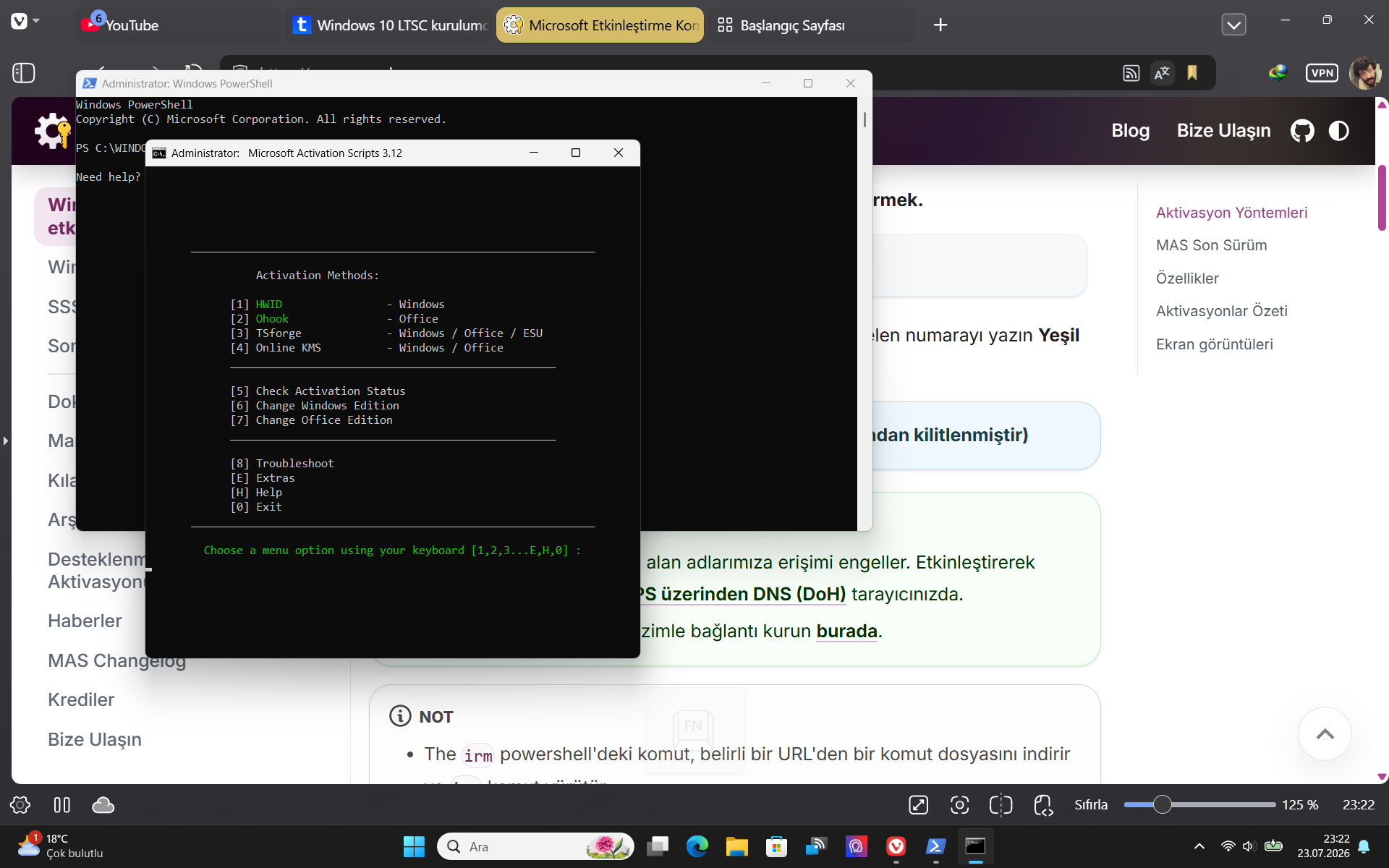Jump to Özellikler section
The width and height of the screenshot is (1389, 868).
(x=1187, y=278)
